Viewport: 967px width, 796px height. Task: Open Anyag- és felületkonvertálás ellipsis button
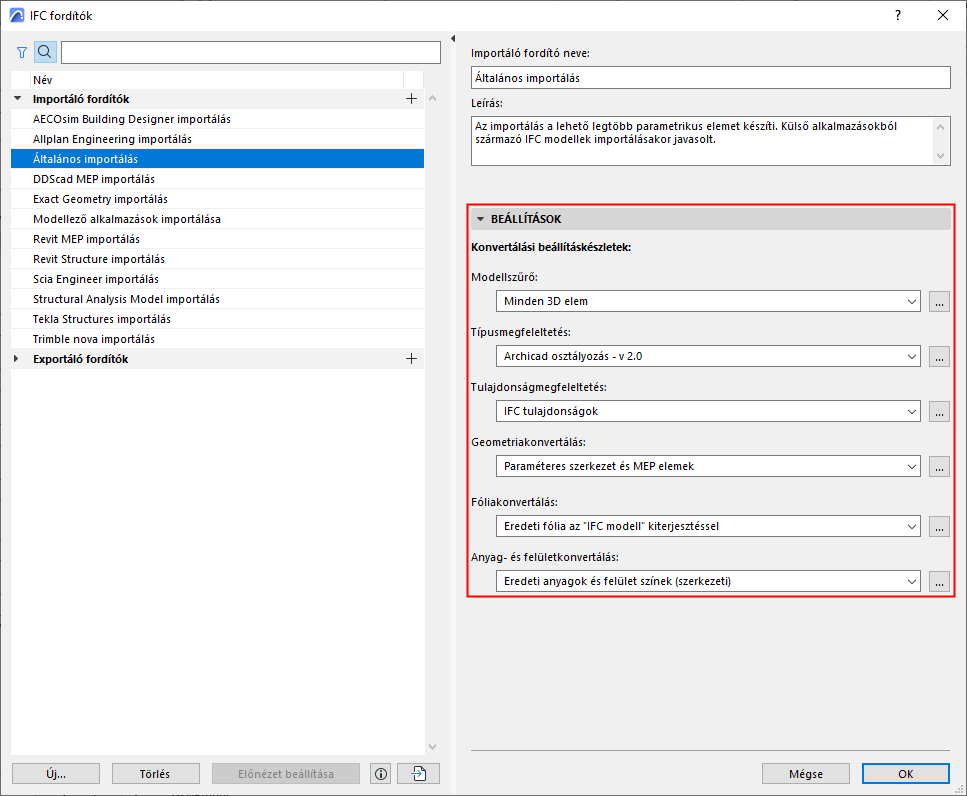tap(939, 581)
